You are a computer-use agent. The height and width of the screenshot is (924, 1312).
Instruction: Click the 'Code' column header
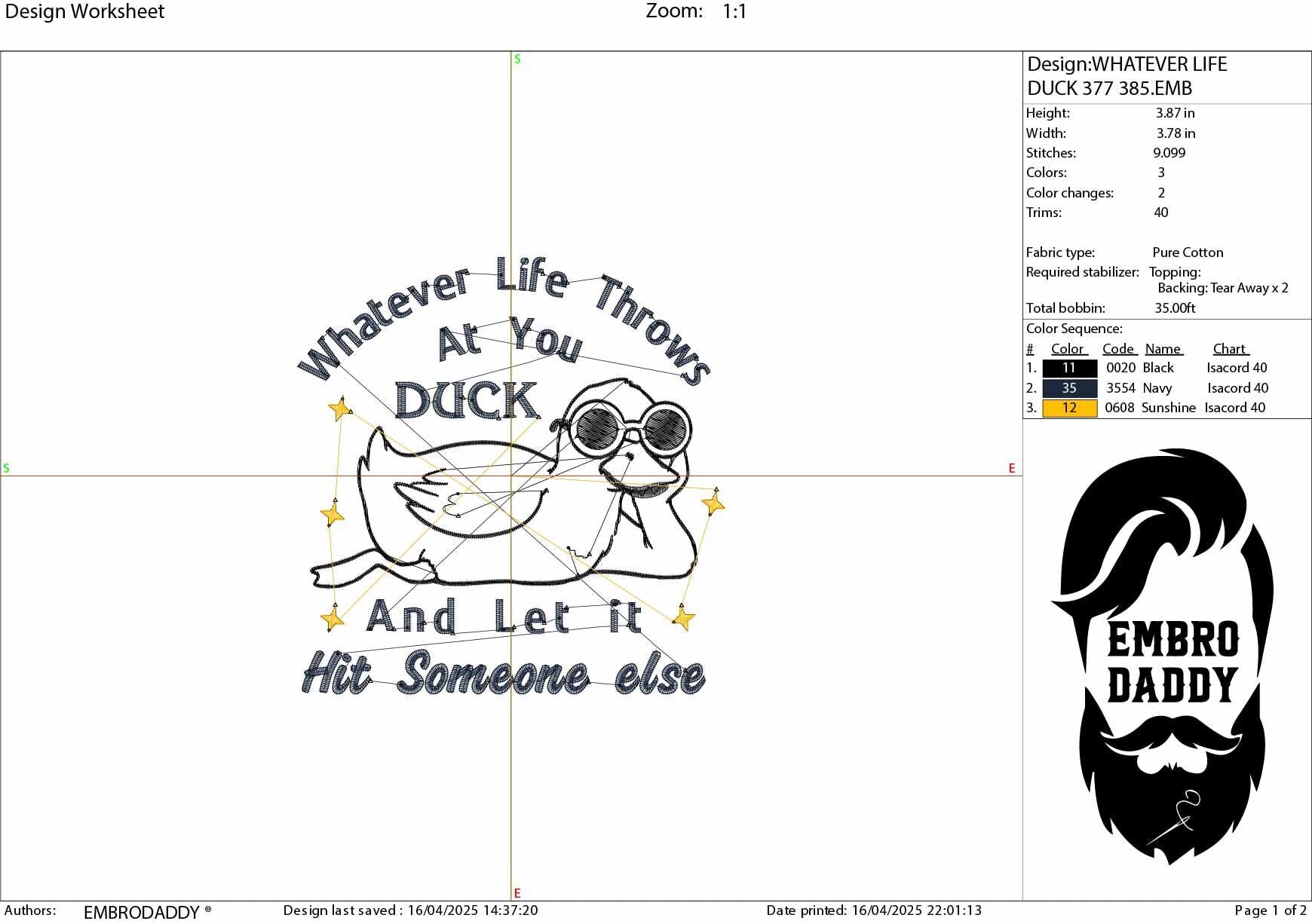(1118, 349)
